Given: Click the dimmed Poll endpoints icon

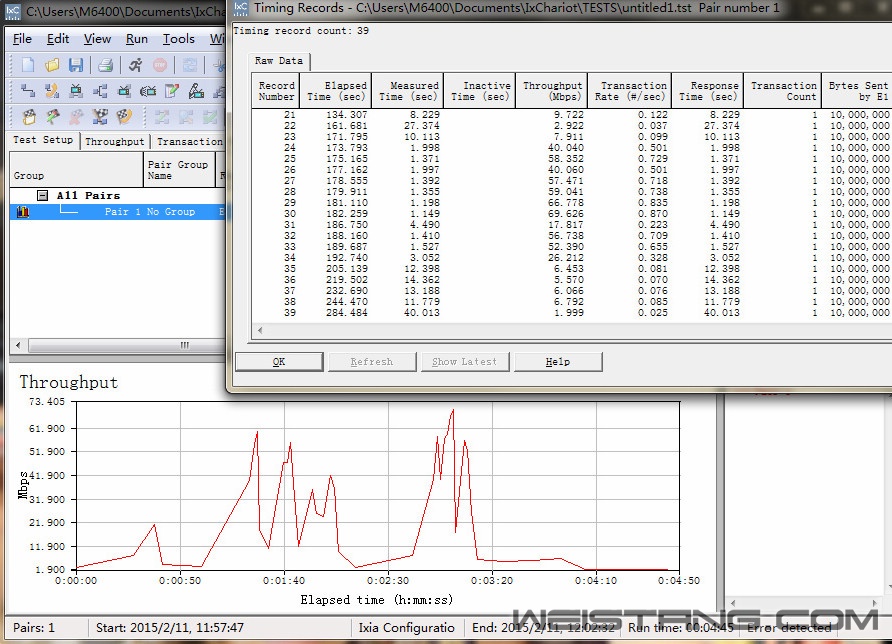Looking at the screenshot, I should tap(189, 65).
